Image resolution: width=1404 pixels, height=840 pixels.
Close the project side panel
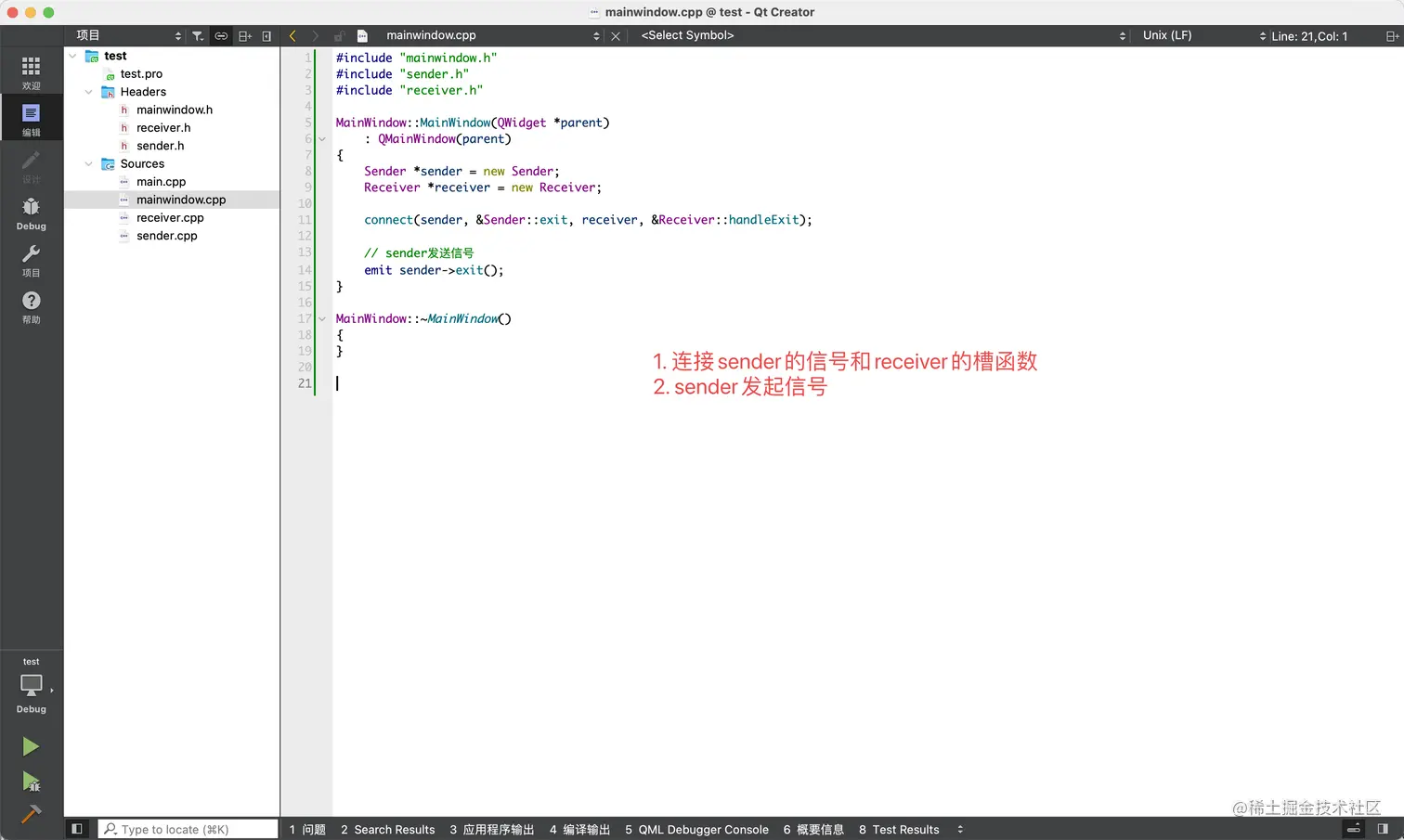point(266,36)
